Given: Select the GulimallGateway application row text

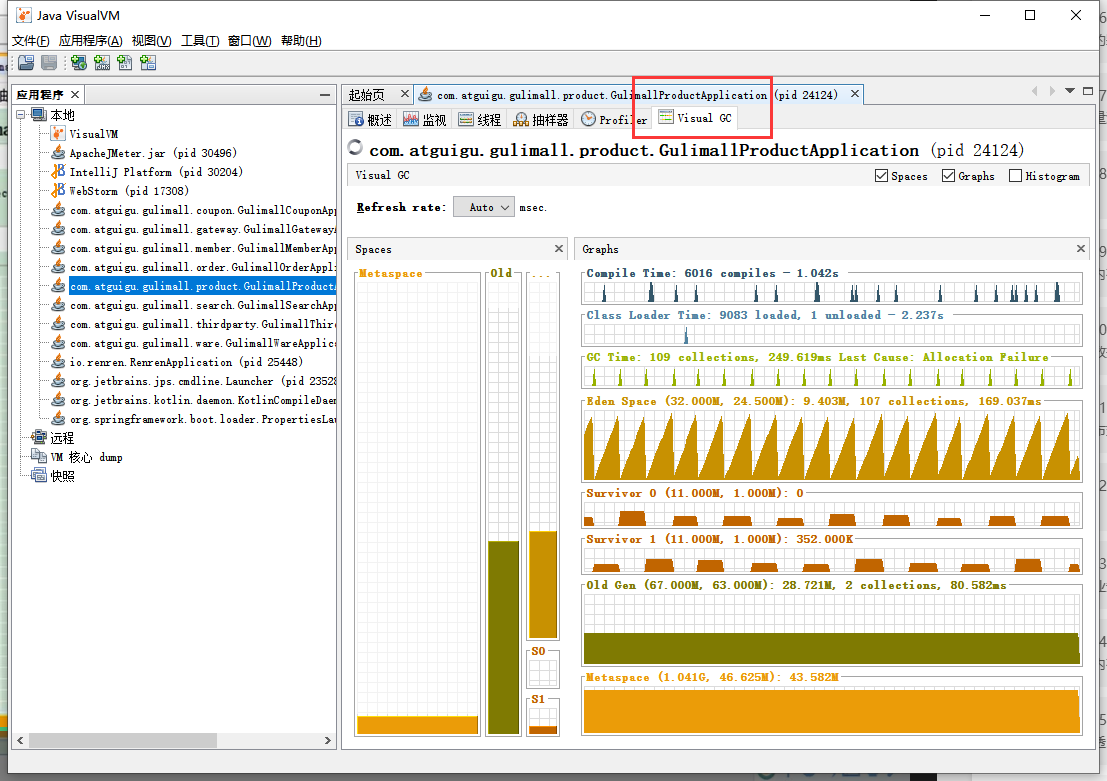Looking at the screenshot, I should point(203,229).
